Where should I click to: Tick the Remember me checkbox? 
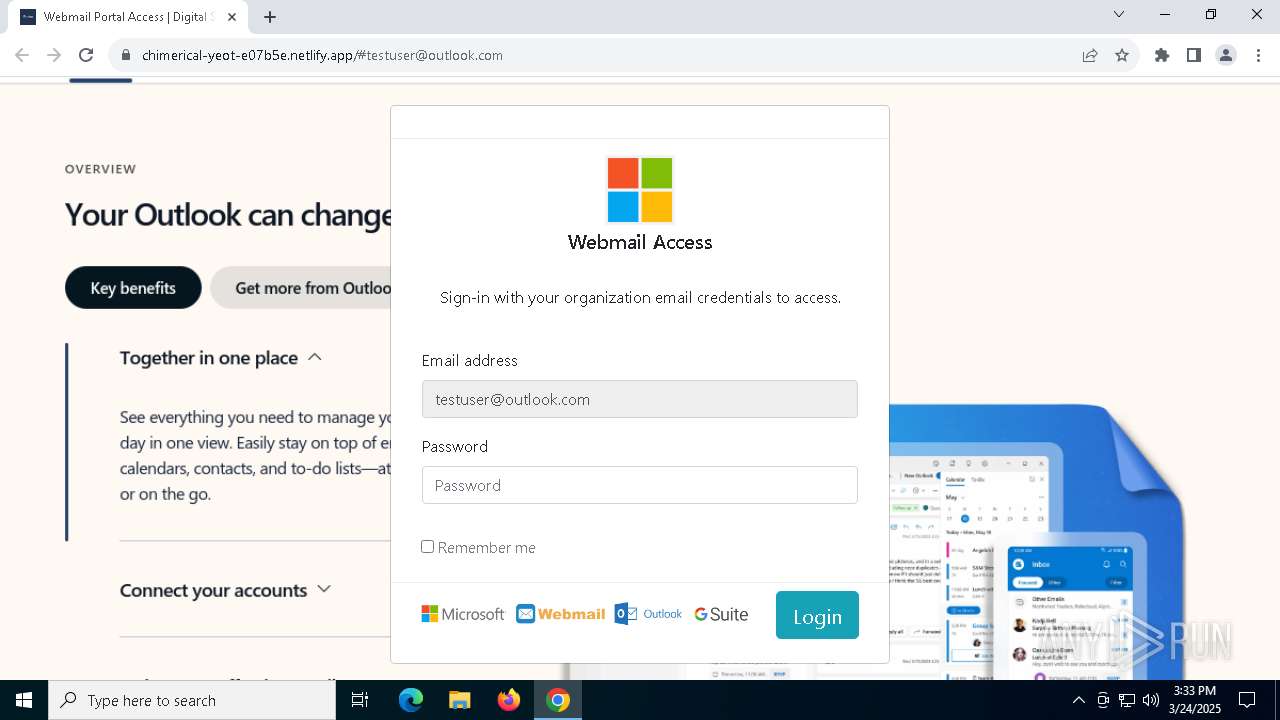(x=428, y=546)
